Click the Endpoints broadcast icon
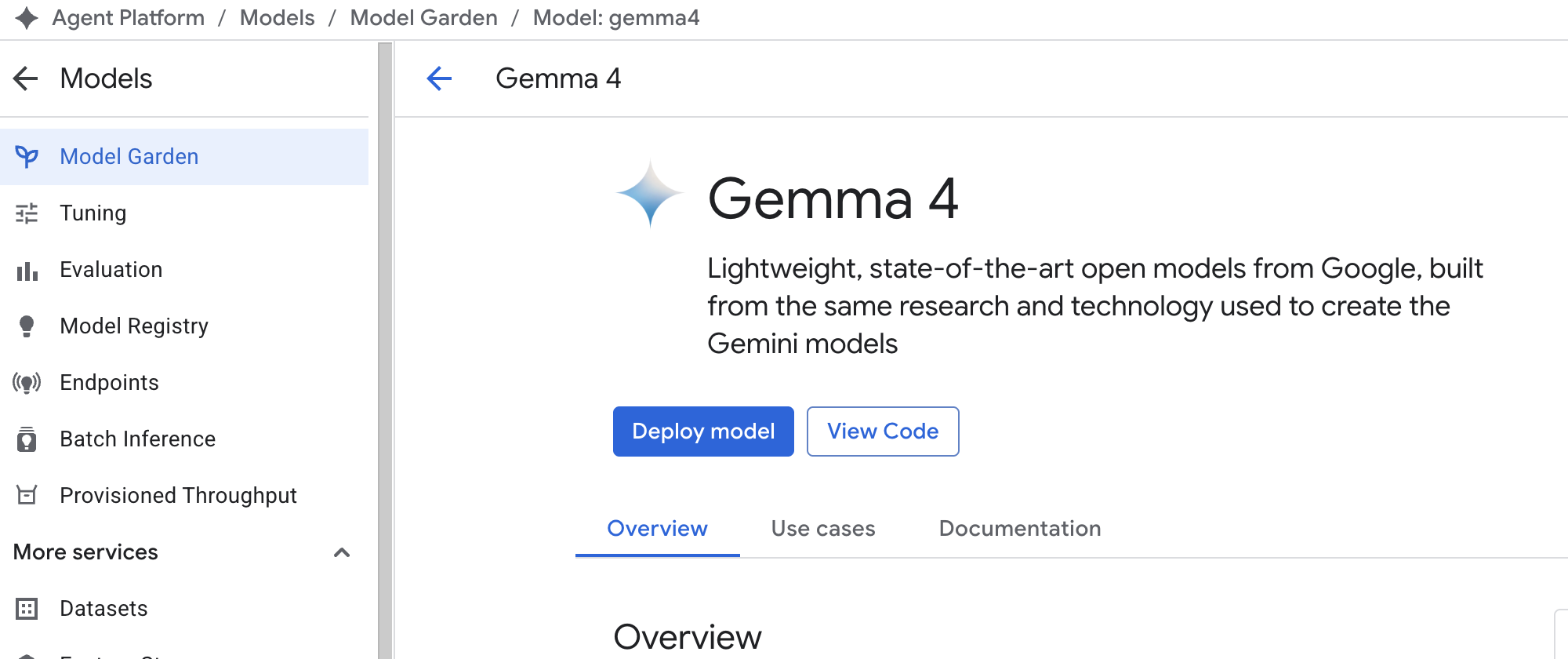Viewport: 1568px width, 659px height. (27, 383)
